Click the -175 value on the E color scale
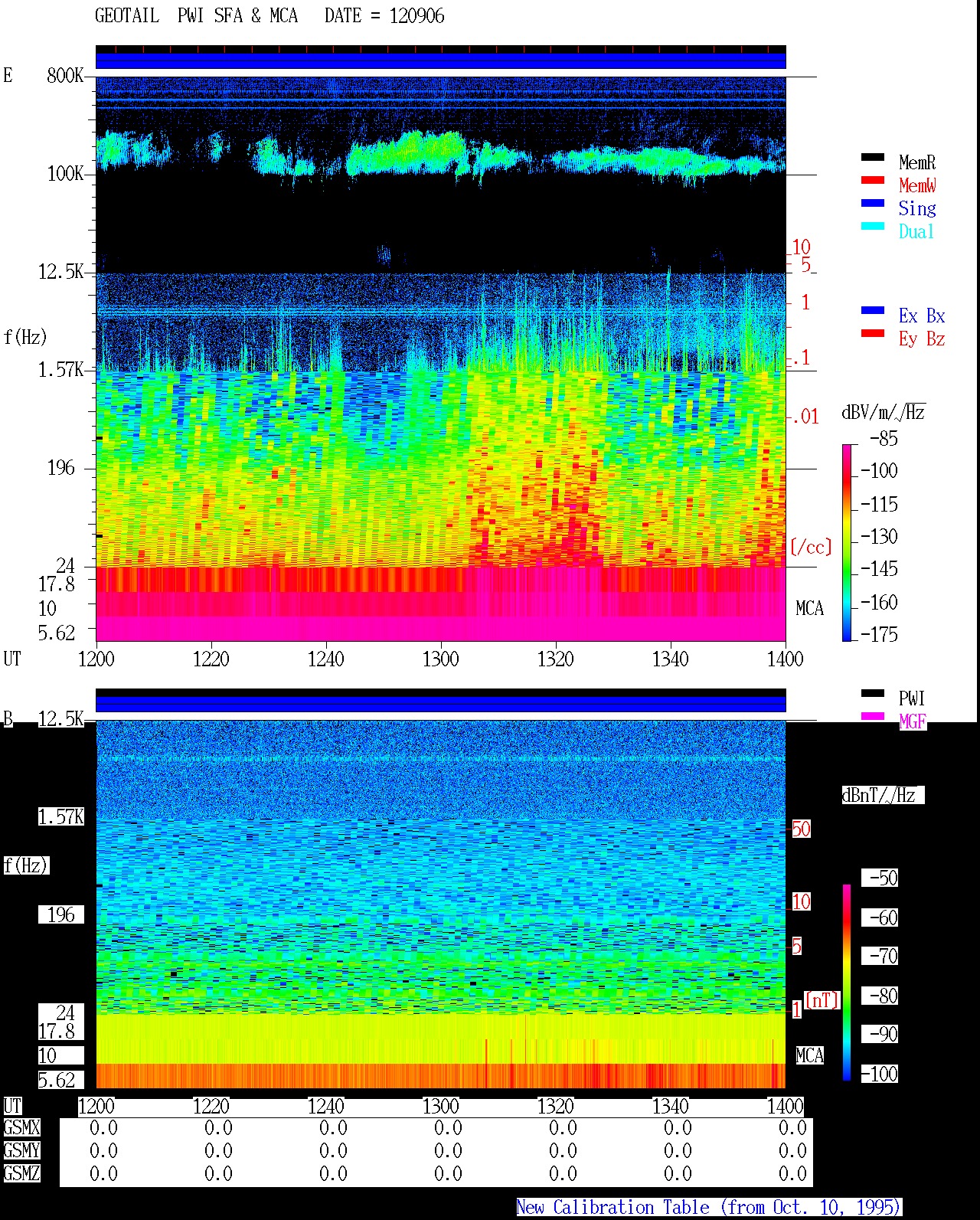 (x=879, y=634)
